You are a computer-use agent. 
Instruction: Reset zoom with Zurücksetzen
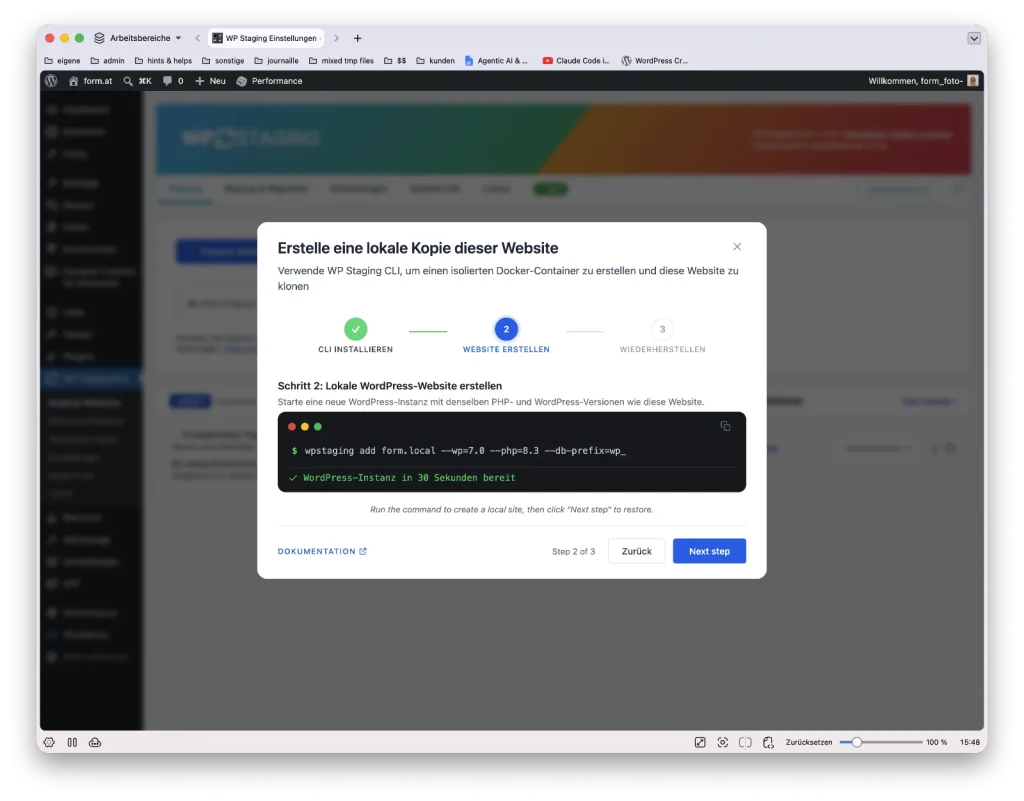808,742
